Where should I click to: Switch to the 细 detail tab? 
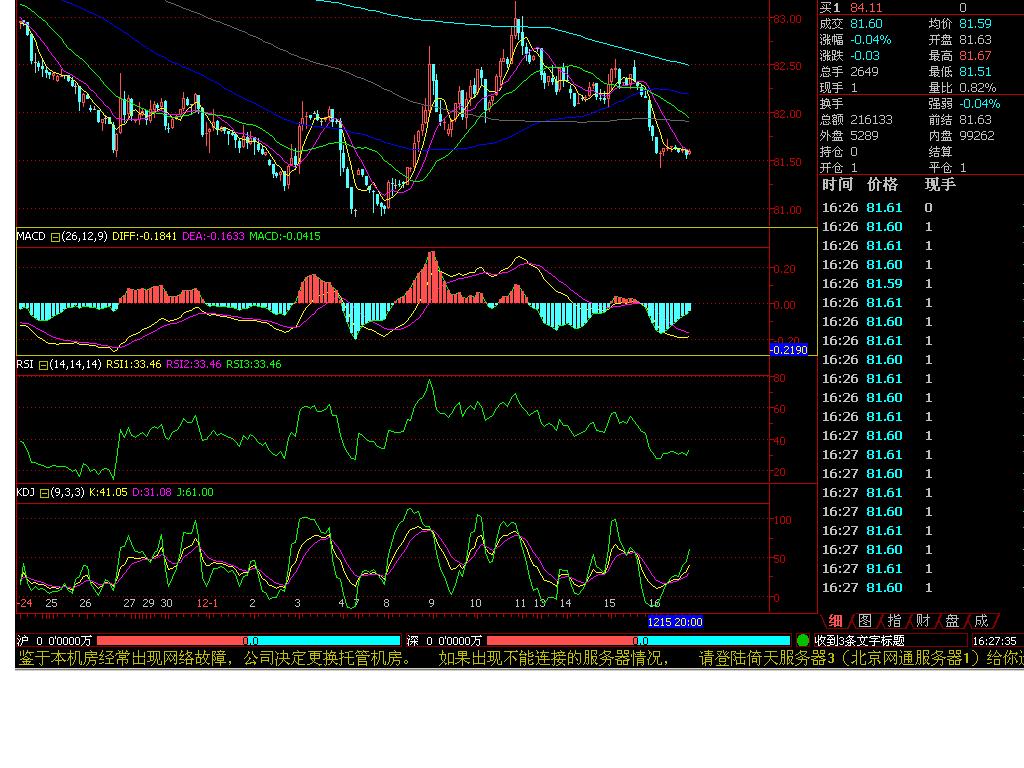pos(836,620)
